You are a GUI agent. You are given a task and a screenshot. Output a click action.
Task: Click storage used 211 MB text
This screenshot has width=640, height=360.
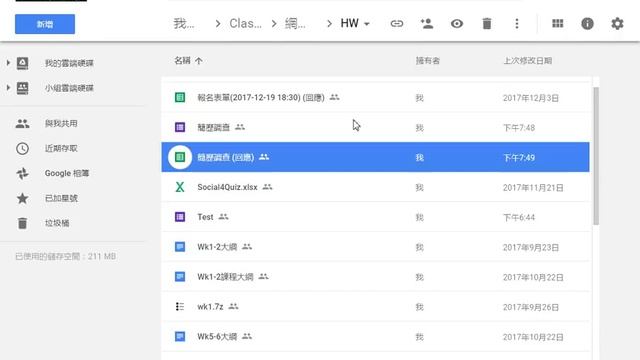pyautogui.click(x=65, y=256)
